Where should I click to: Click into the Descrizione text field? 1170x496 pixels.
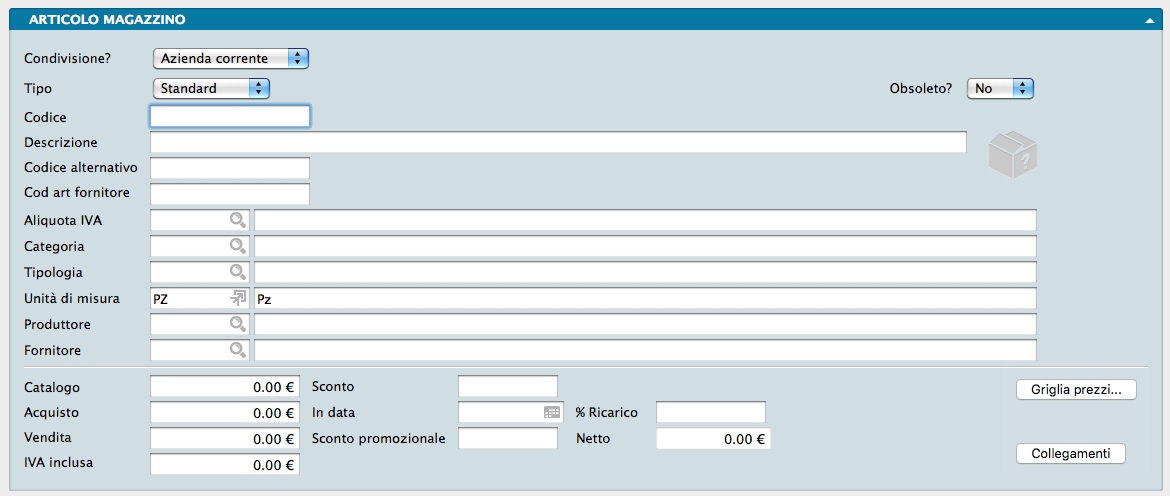coord(558,142)
